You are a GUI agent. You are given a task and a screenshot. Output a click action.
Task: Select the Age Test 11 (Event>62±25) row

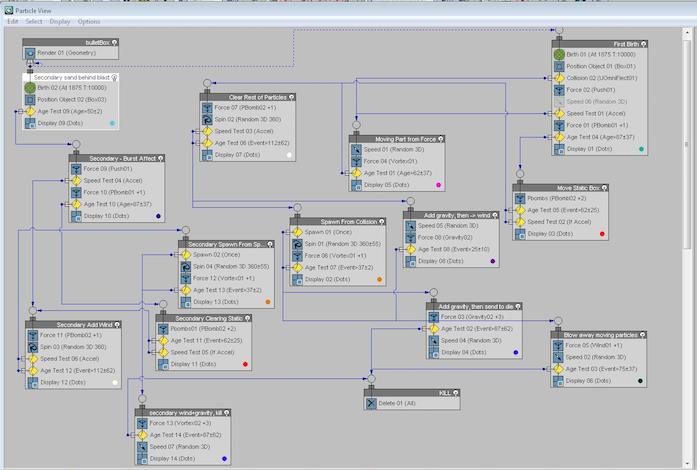point(203,341)
